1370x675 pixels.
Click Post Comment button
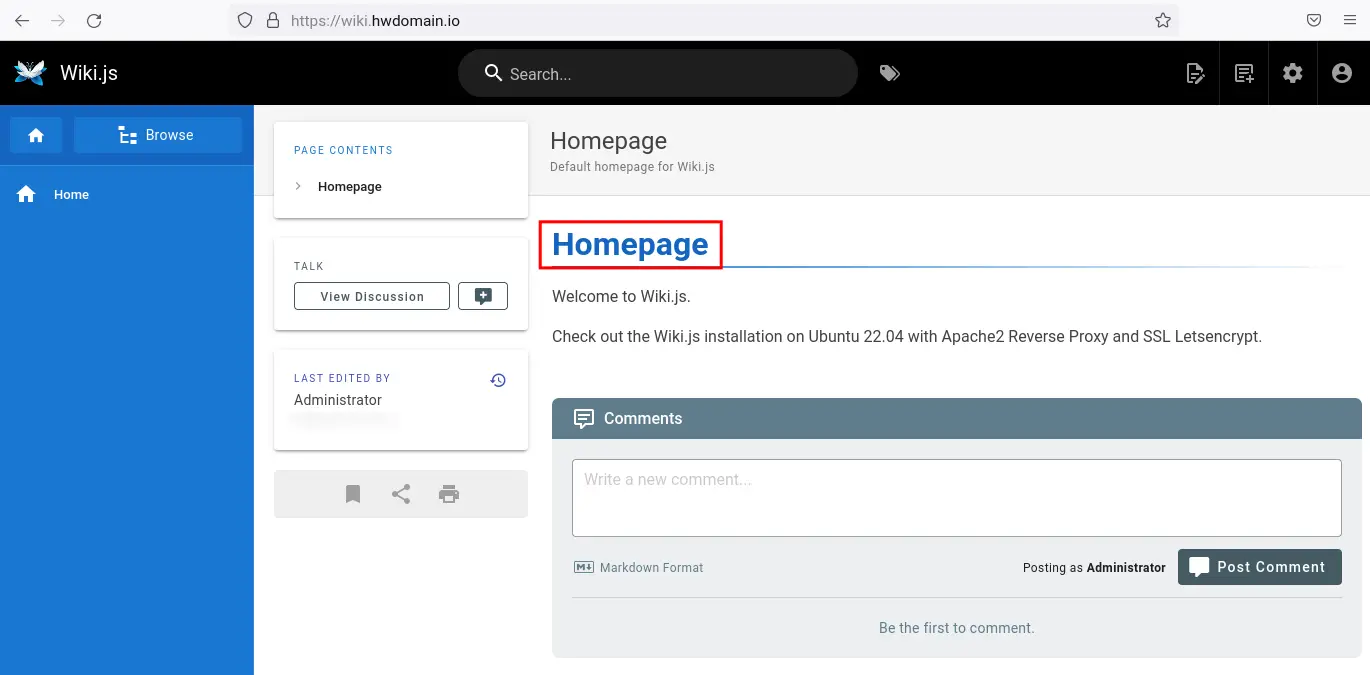tap(1259, 567)
